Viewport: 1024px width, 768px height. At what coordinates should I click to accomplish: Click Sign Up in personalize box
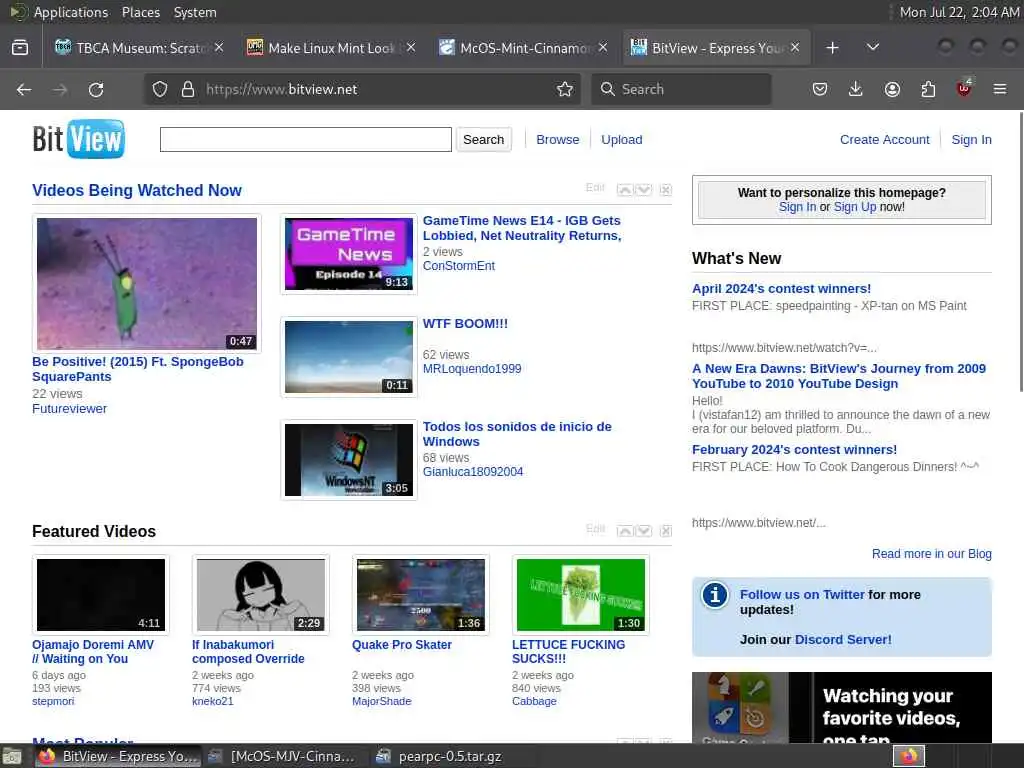click(855, 207)
